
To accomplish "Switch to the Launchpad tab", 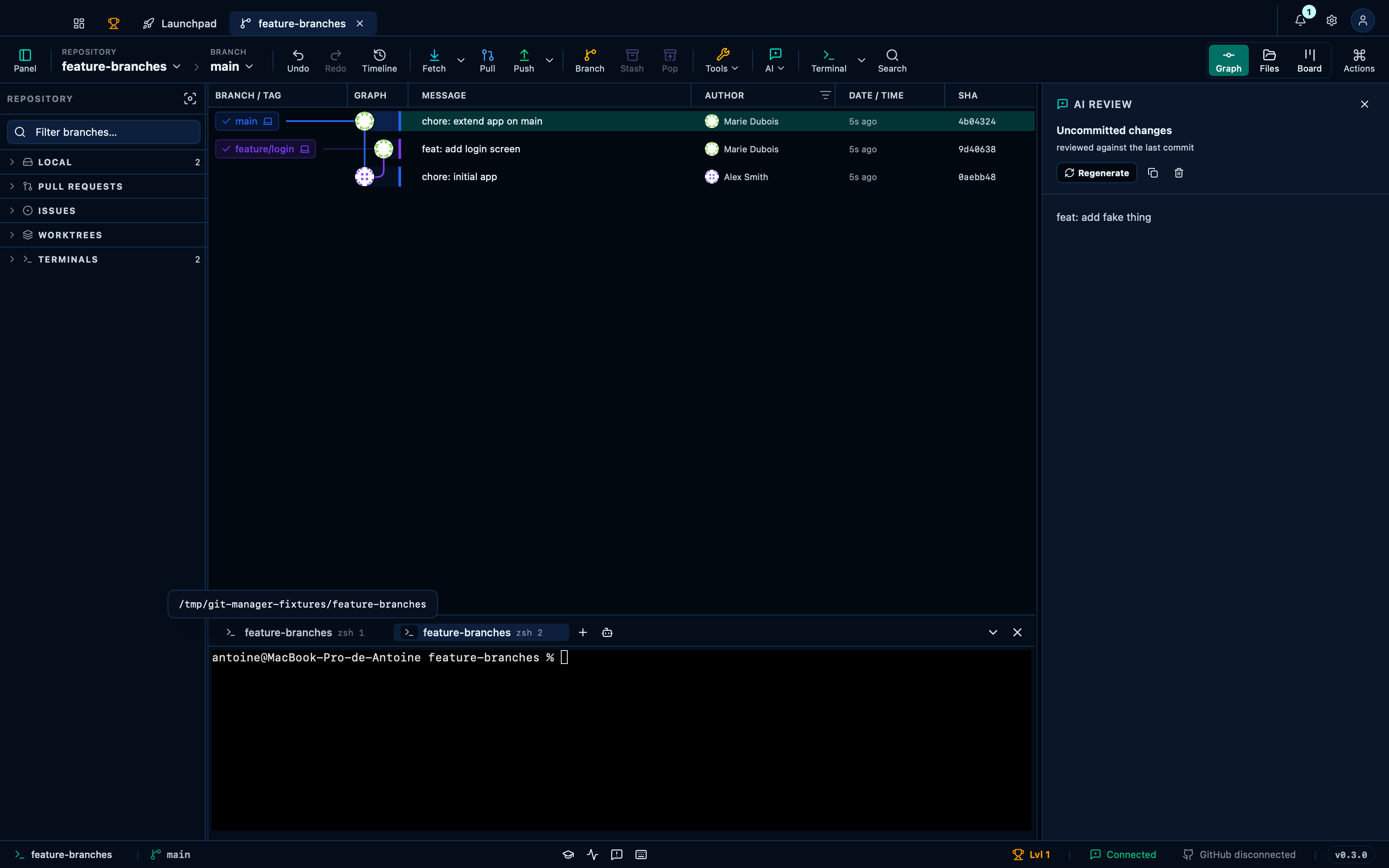I will point(180,23).
